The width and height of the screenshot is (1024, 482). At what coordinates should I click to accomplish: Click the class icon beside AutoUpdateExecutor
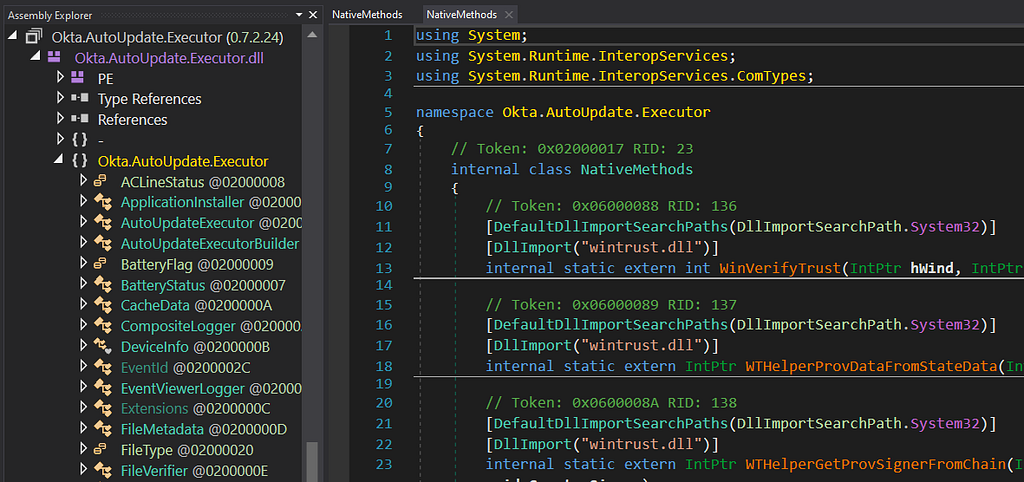click(x=103, y=223)
